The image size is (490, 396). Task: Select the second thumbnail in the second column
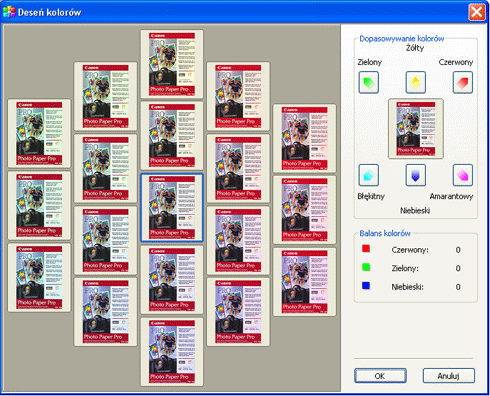click(105, 168)
